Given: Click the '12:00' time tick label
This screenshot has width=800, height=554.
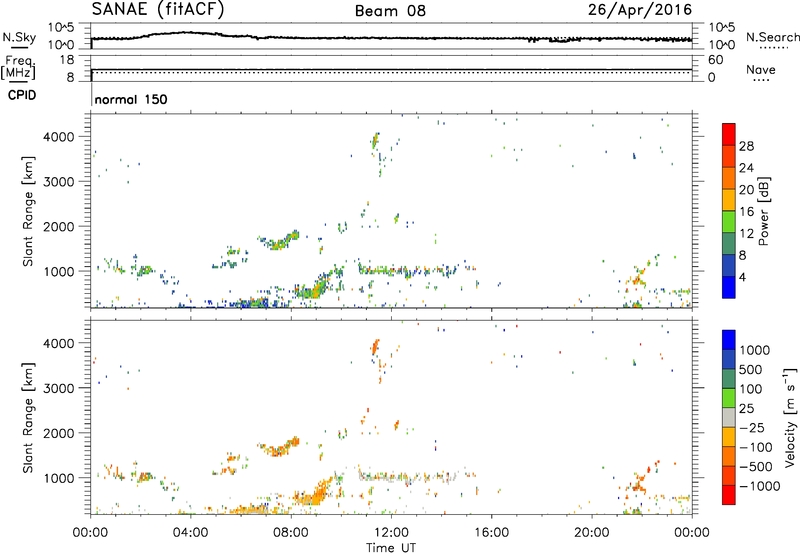Looking at the screenshot, I should click(x=391, y=533).
